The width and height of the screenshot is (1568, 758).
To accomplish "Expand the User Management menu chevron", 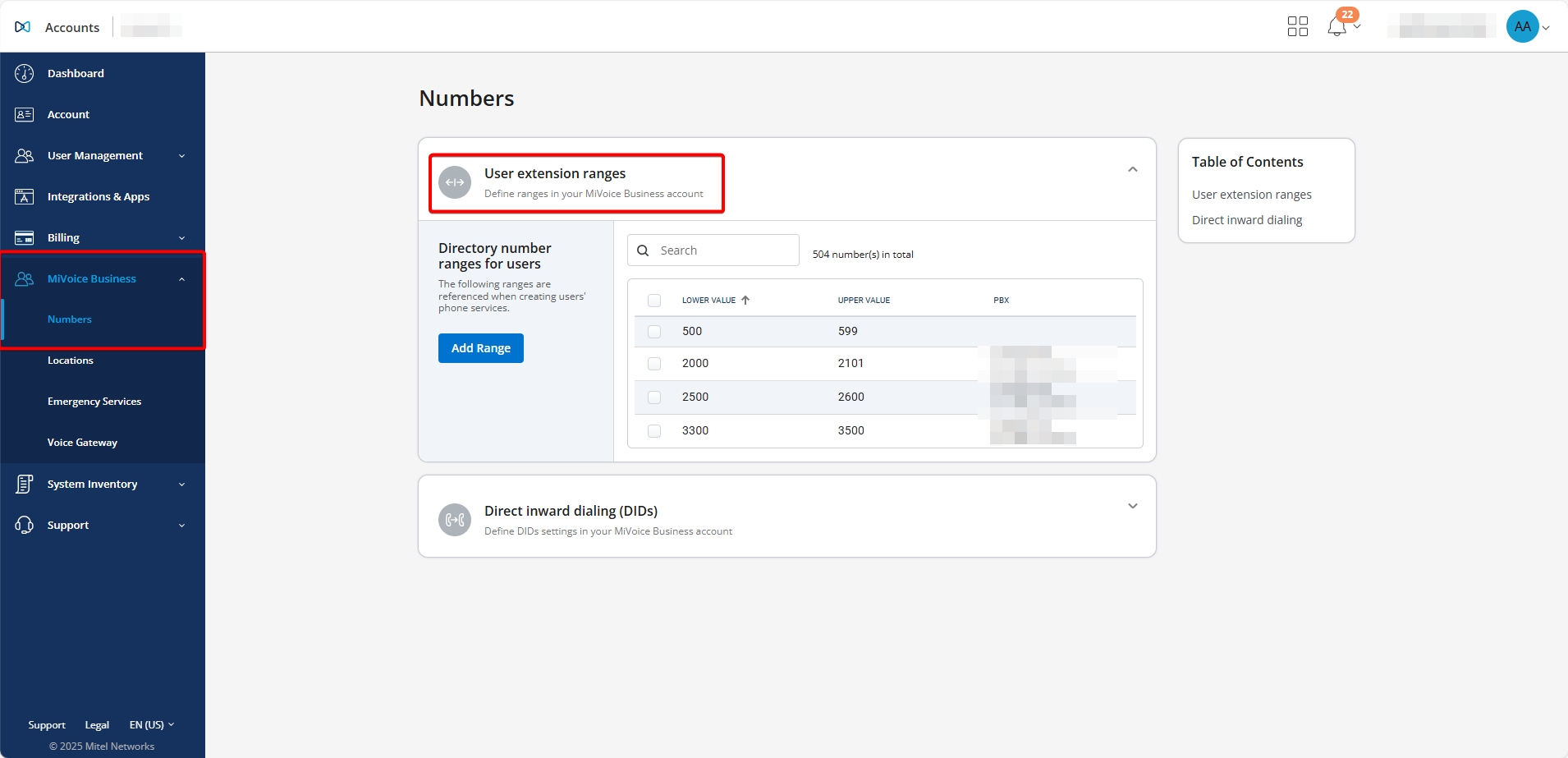I will click(182, 156).
